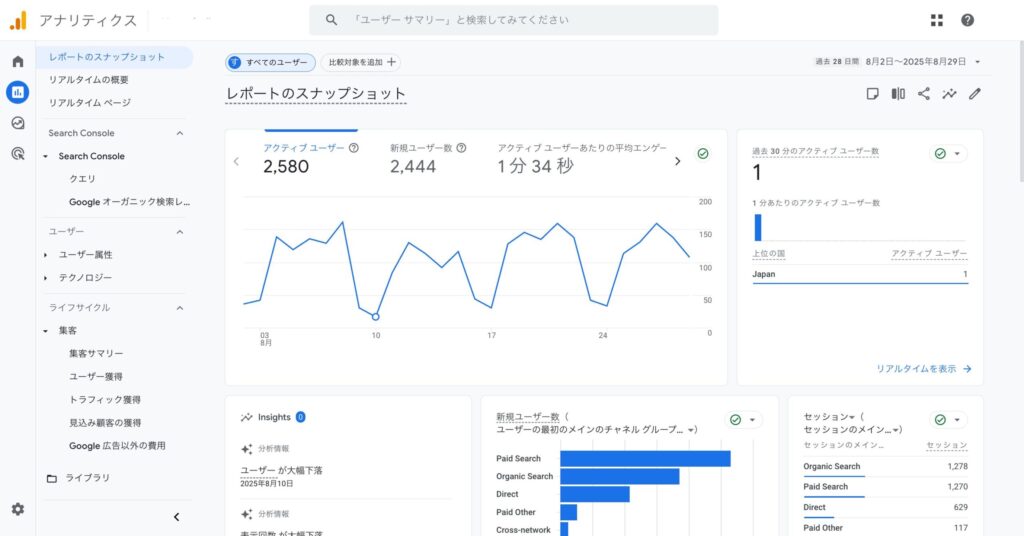Open 集客サマリー report

point(96,353)
